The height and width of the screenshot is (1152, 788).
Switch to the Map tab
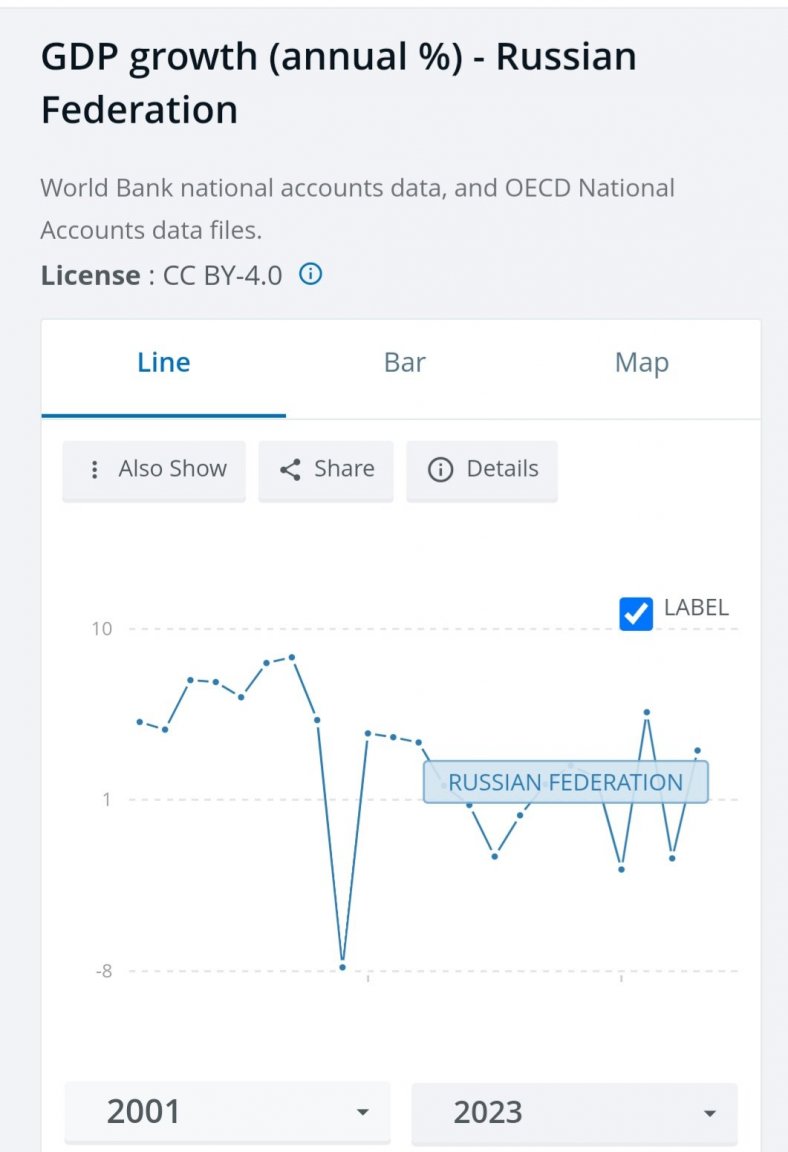coord(641,363)
